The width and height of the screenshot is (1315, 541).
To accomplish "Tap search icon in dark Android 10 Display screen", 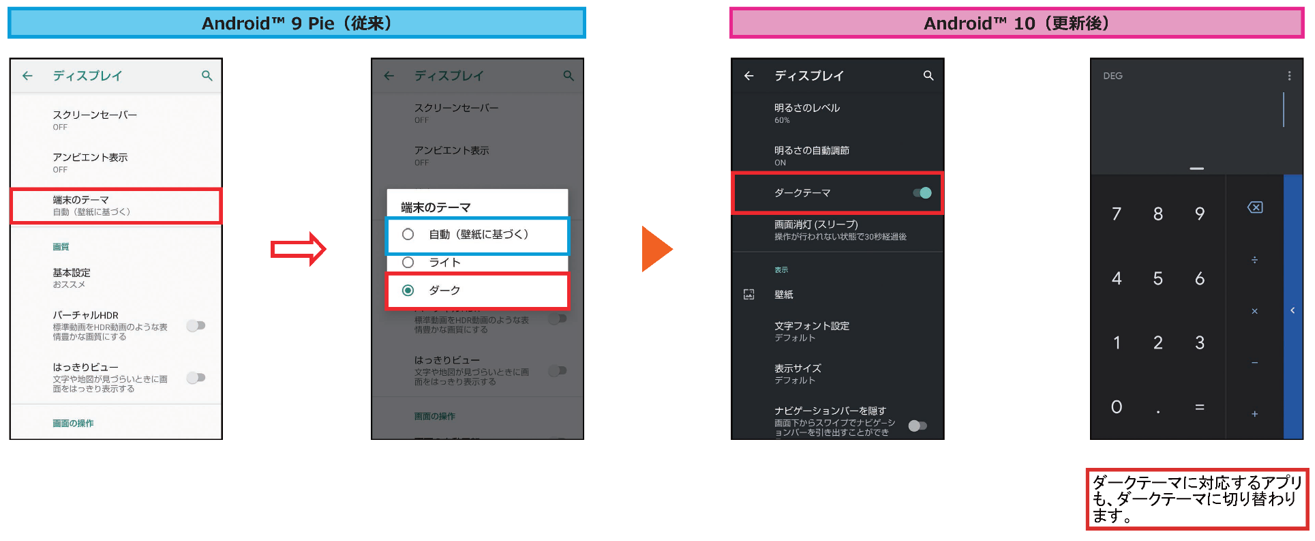I will (928, 76).
